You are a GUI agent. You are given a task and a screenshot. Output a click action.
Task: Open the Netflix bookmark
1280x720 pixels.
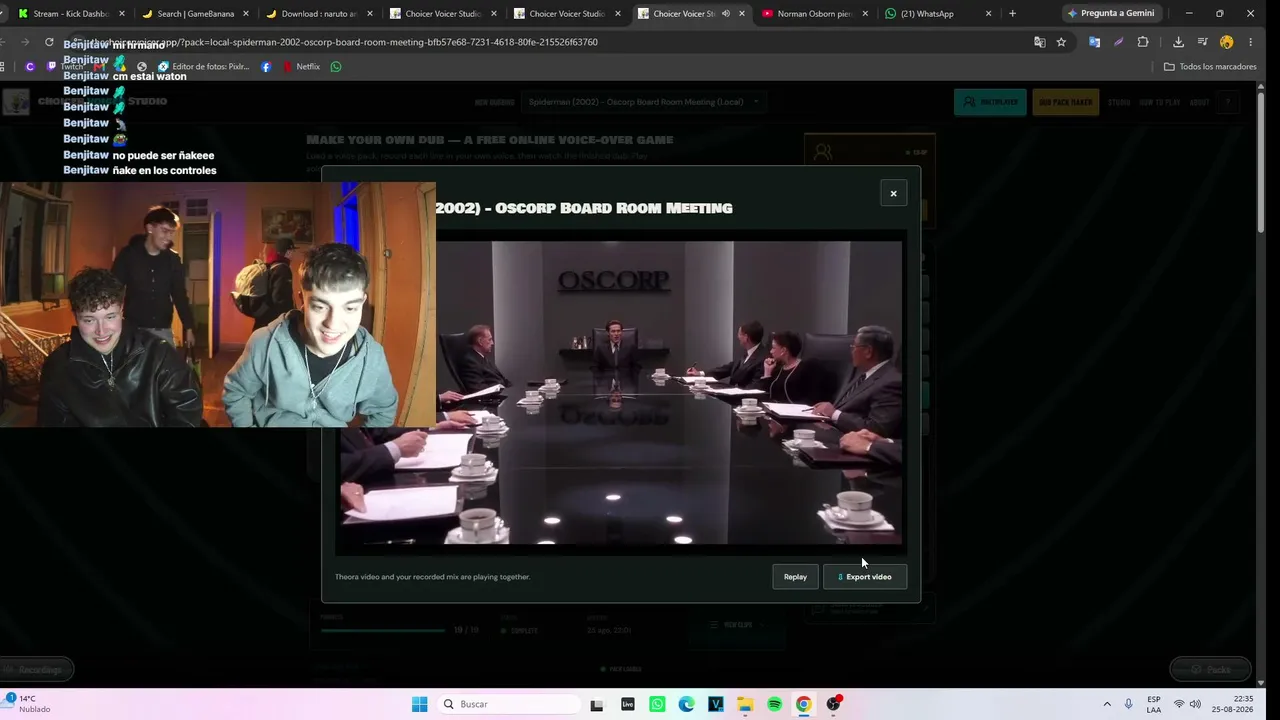(x=301, y=67)
